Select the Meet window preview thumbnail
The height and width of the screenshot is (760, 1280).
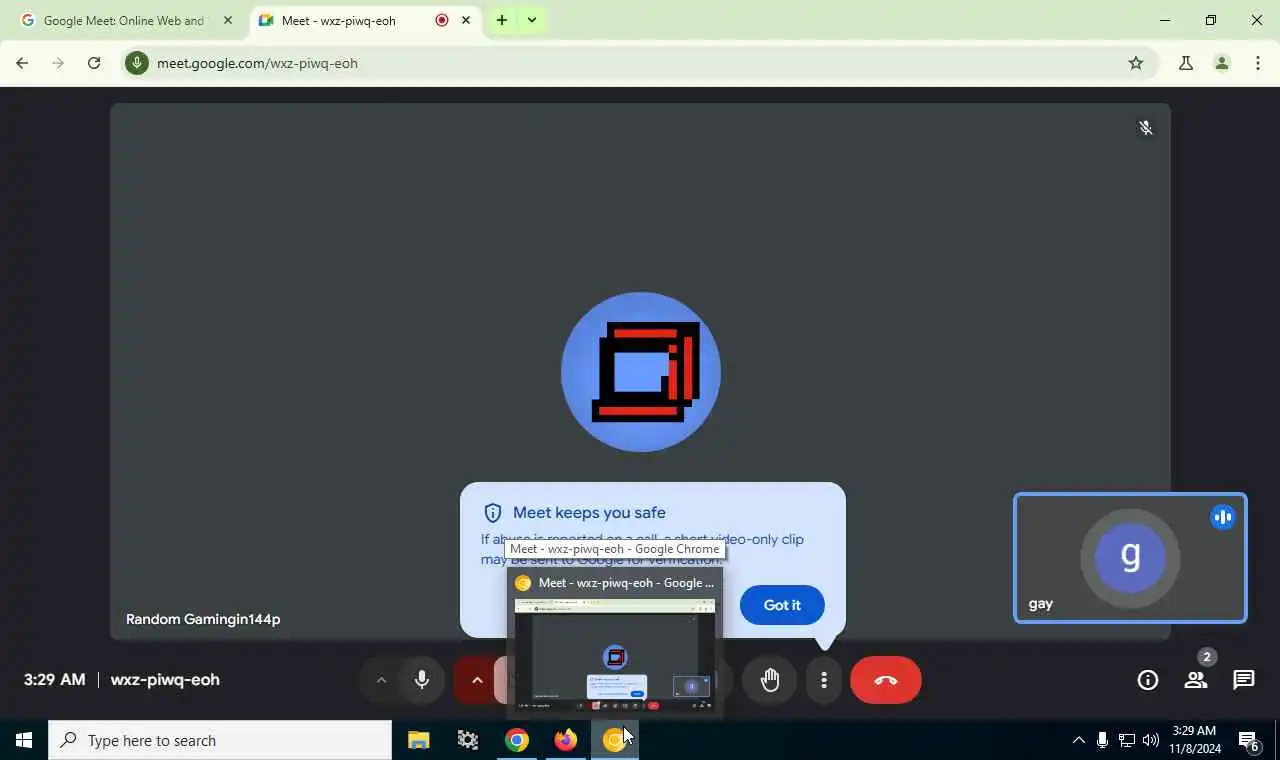(x=614, y=655)
